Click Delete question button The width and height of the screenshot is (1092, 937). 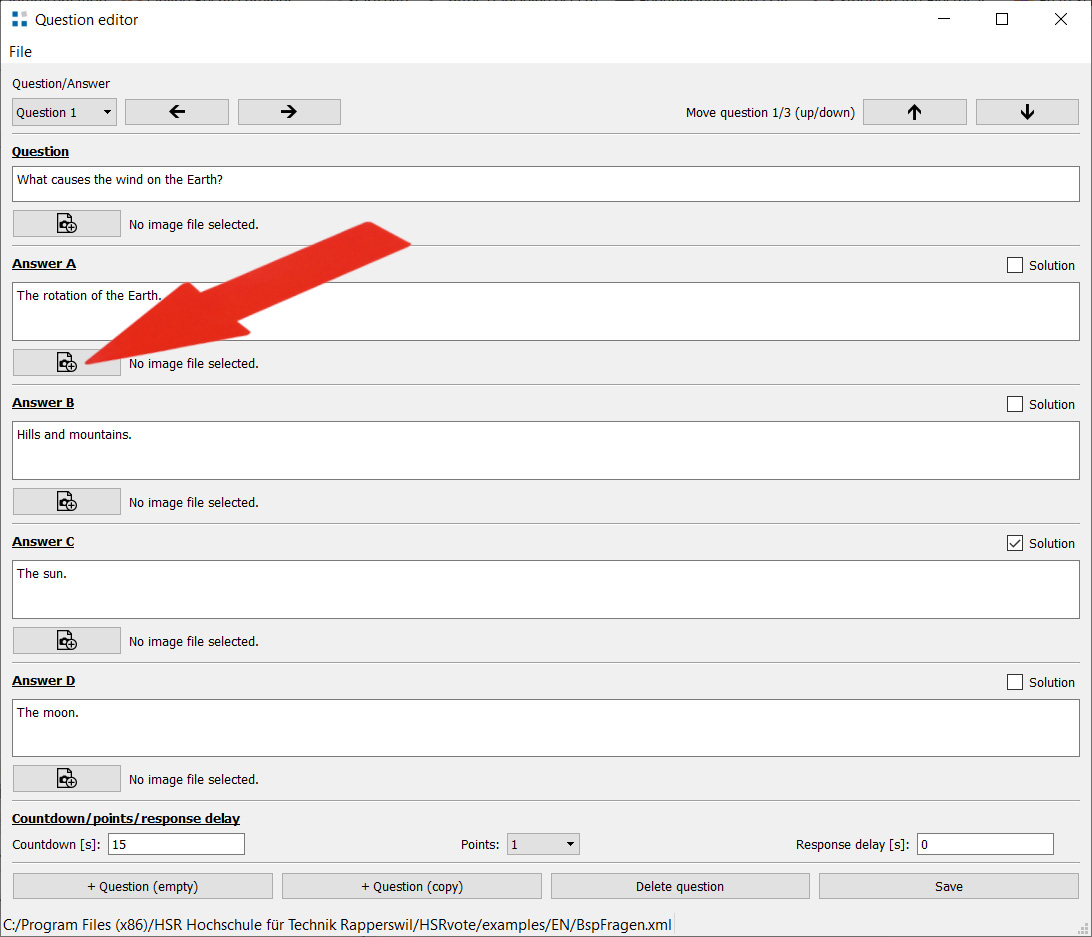click(680, 886)
